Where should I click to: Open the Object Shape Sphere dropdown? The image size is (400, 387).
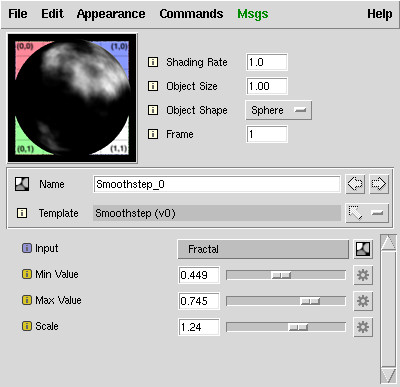coord(279,110)
